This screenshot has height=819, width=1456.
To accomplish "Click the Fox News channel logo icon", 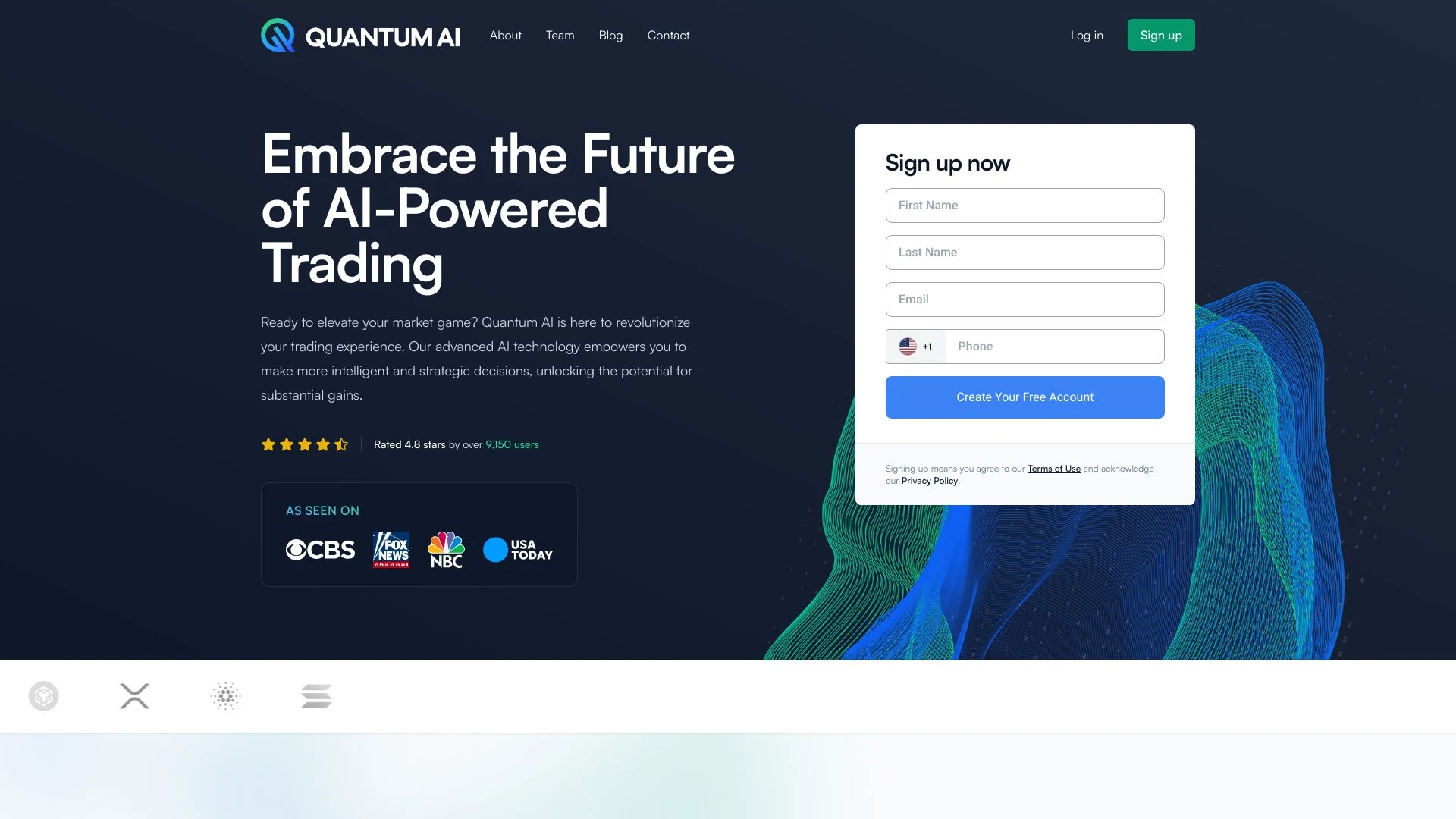I will pyautogui.click(x=390, y=548).
